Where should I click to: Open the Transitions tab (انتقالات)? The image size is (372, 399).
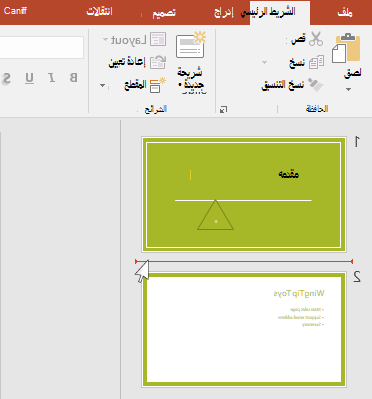point(99,12)
